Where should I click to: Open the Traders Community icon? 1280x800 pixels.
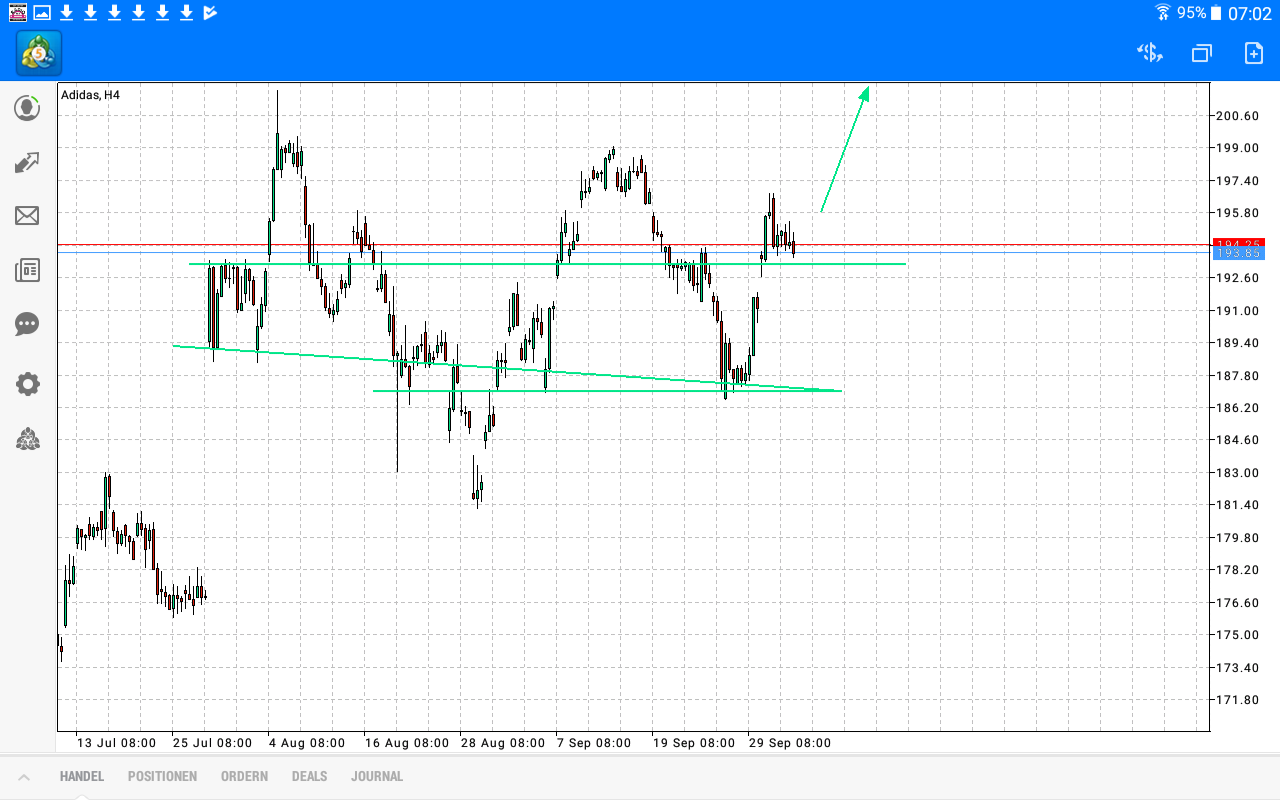[x=27, y=439]
